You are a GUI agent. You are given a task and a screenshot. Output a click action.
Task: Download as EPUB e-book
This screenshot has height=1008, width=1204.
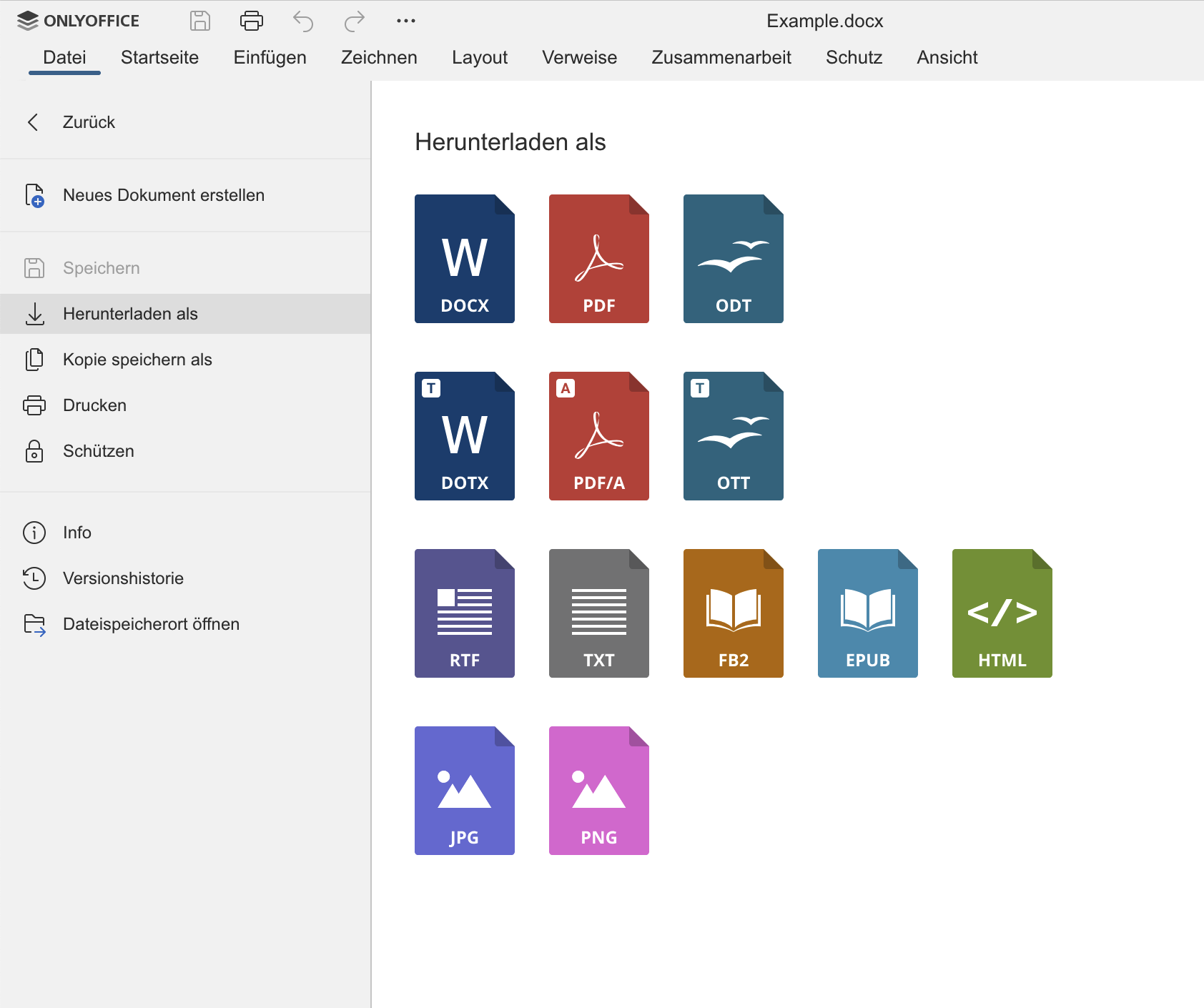pyautogui.click(x=867, y=613)
